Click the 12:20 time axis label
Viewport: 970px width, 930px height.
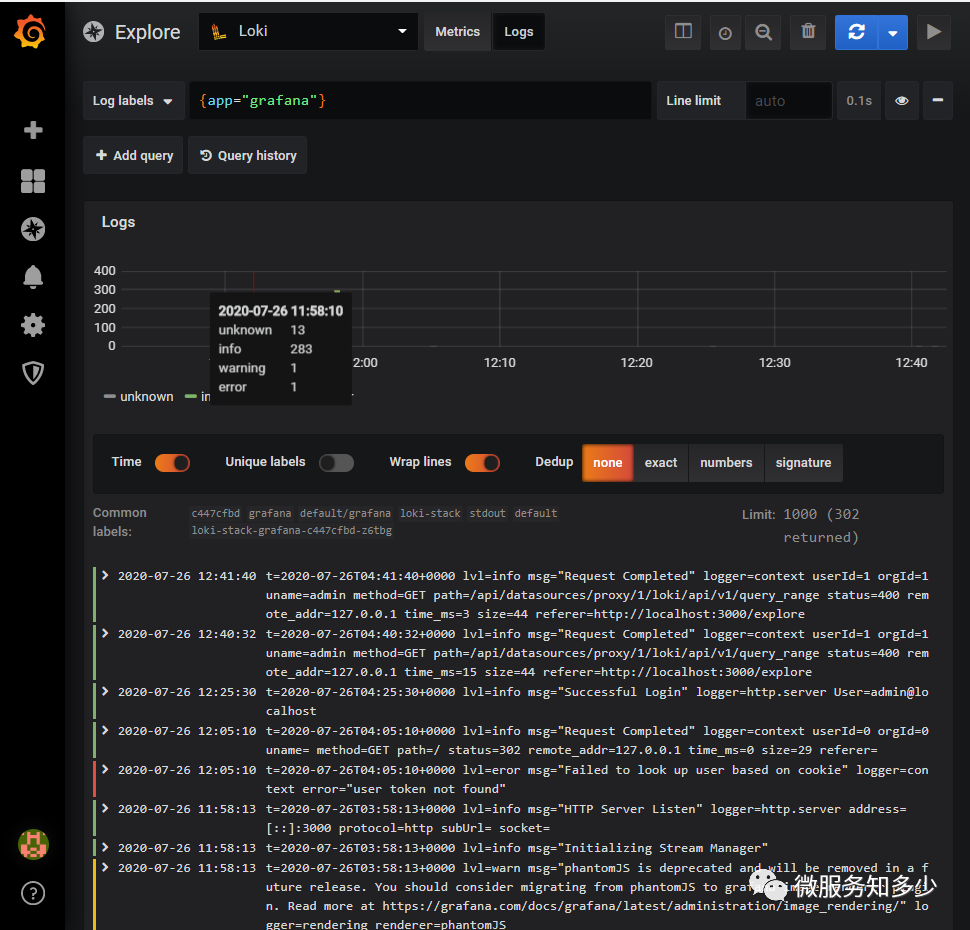tap(637, 363)
